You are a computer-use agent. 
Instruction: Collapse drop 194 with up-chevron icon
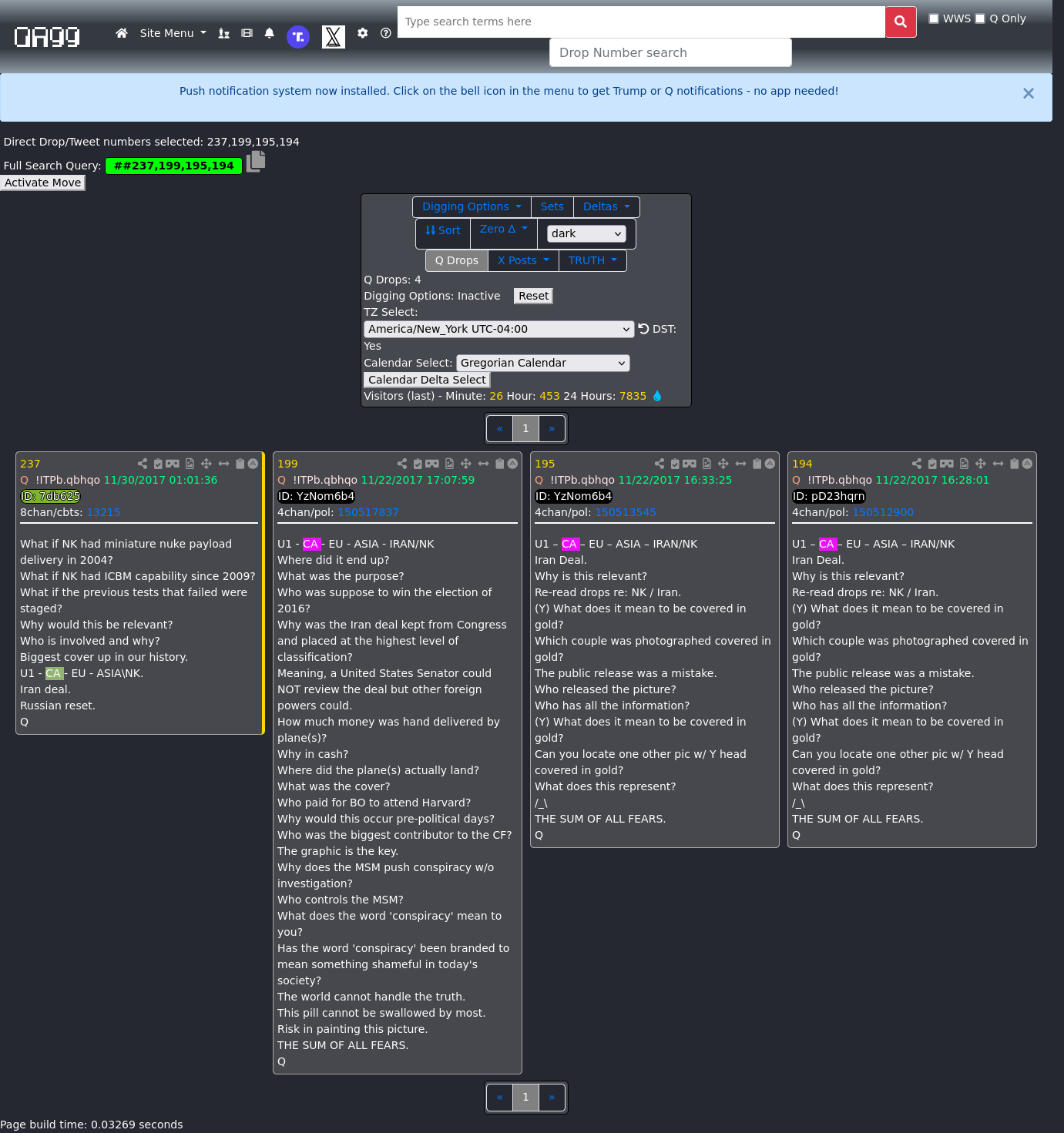point(1027,464)
